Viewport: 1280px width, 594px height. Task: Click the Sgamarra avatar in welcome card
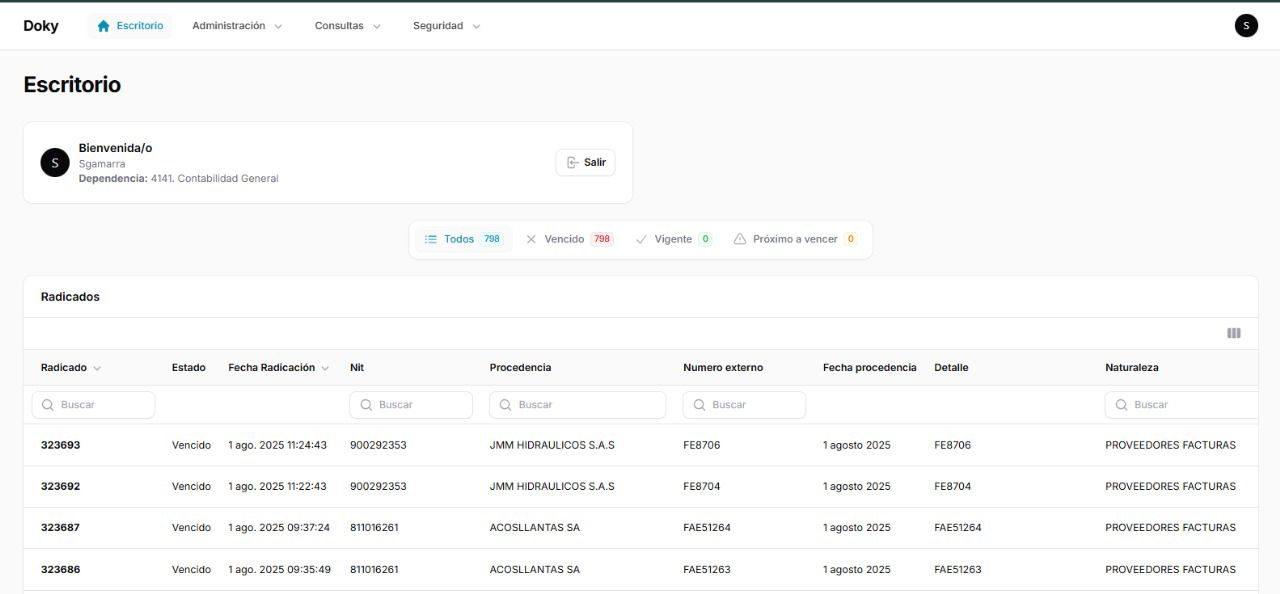55,162
